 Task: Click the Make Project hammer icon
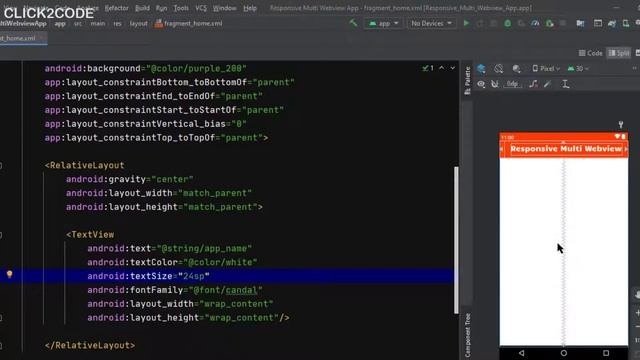click(x=353, y=23)
